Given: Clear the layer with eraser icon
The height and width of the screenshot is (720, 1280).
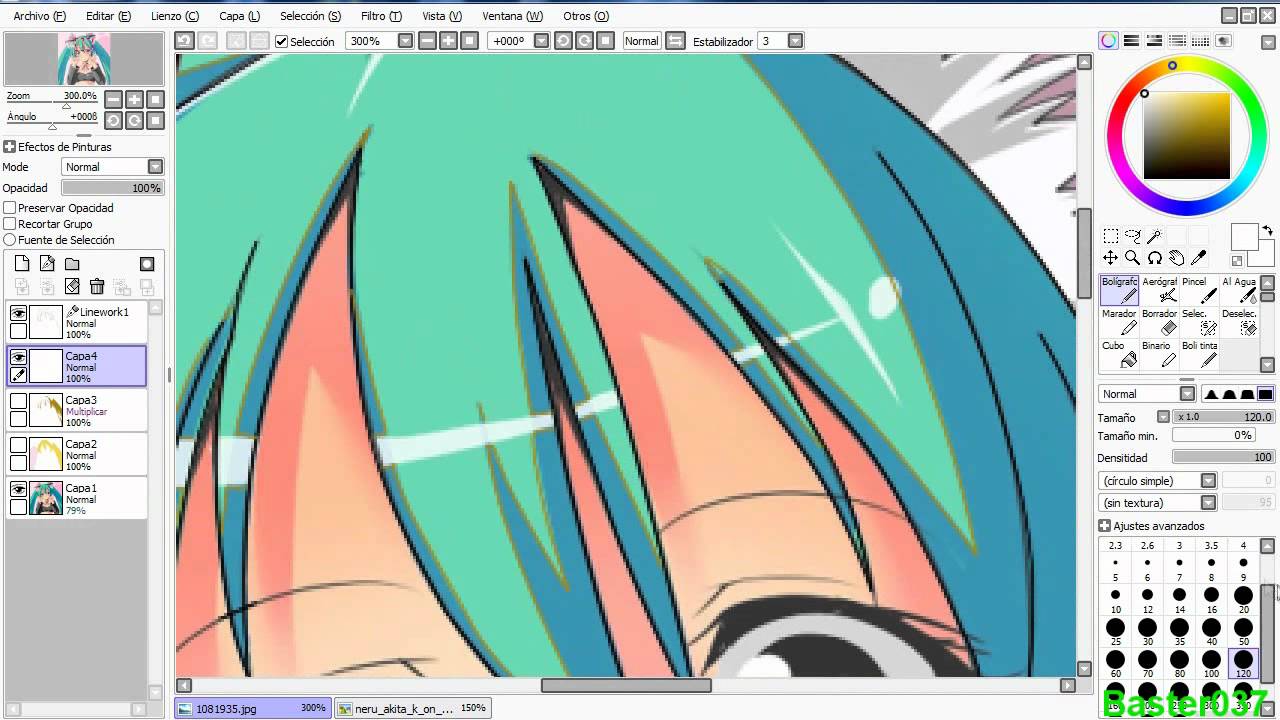Looking at the screenshot, I should coord(72,286).
